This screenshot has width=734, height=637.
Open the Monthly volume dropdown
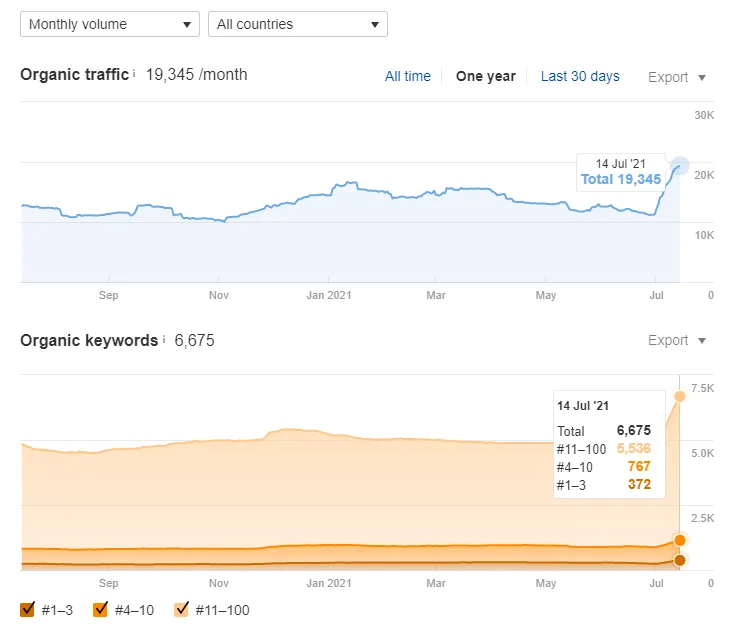[110, 24]
